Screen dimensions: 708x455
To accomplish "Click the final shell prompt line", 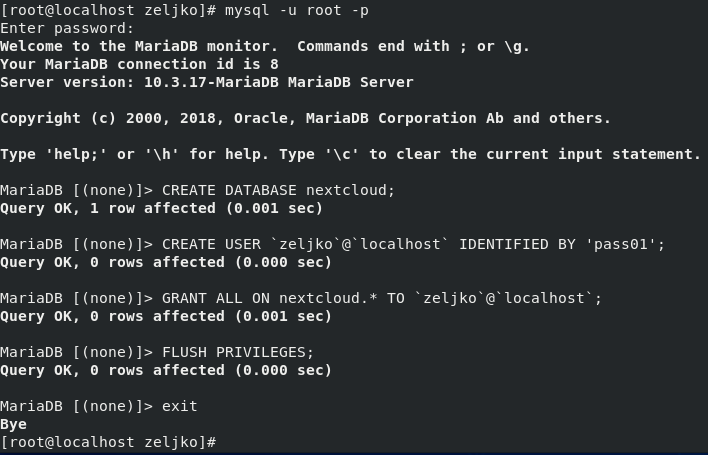I will [x=108, y=442].
